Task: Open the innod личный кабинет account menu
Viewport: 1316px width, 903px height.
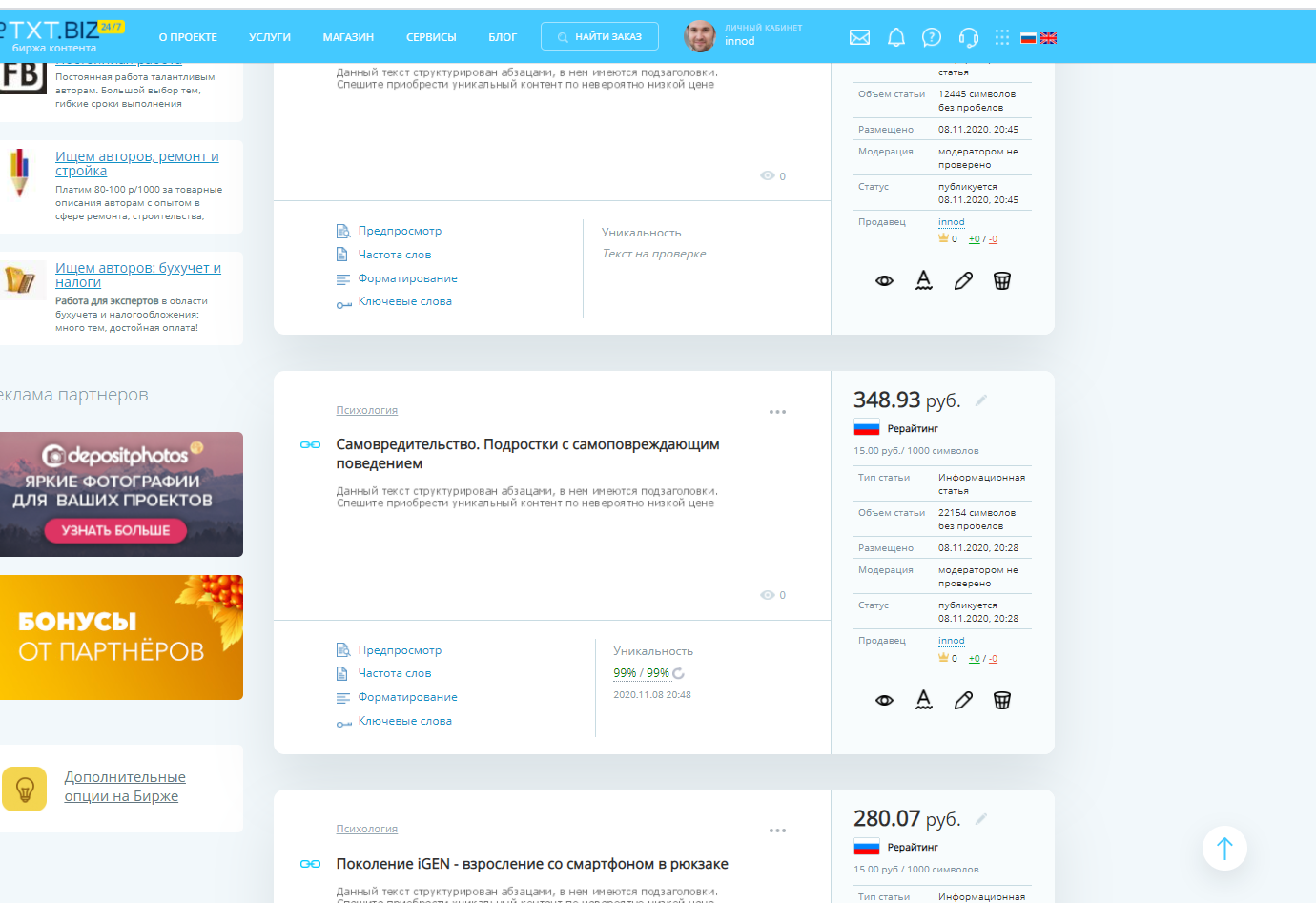Action: coord(744,35)
